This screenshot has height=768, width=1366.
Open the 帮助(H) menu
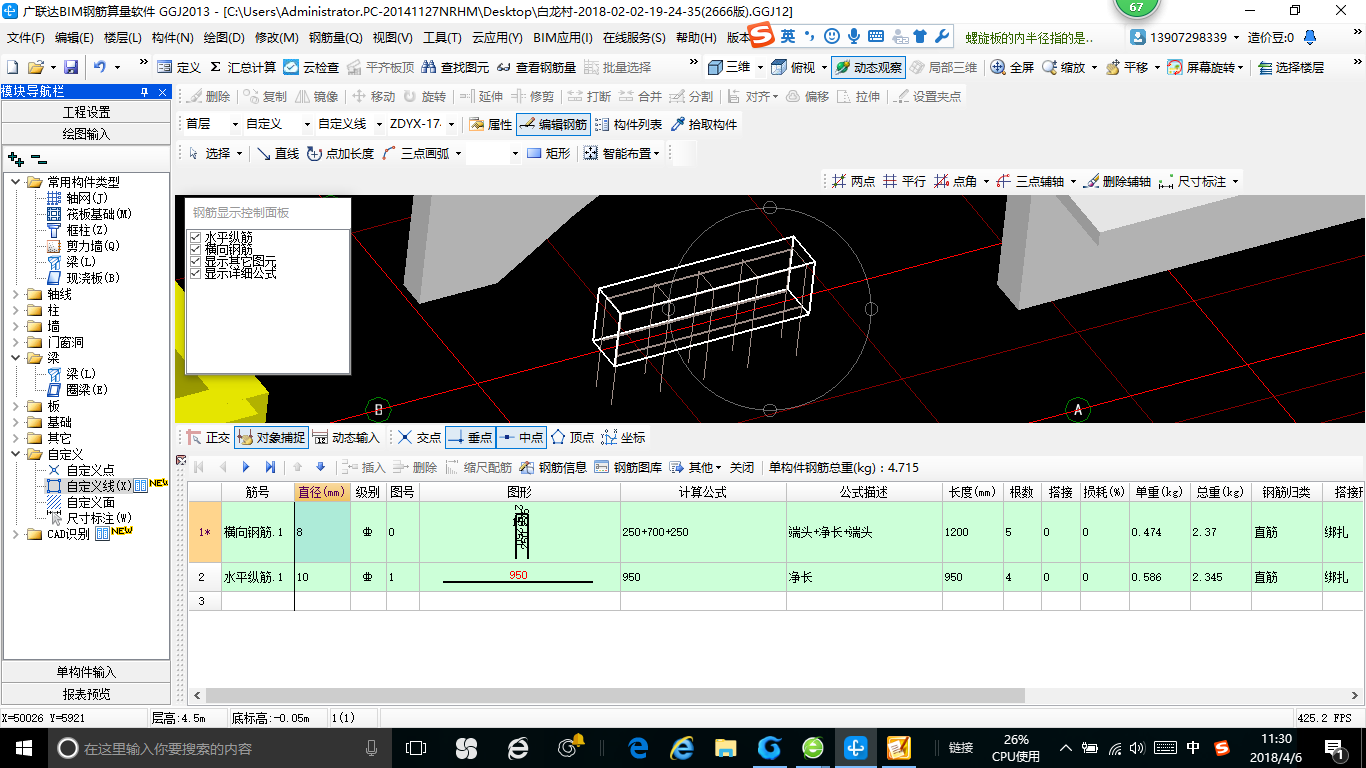tap(696, 38)
